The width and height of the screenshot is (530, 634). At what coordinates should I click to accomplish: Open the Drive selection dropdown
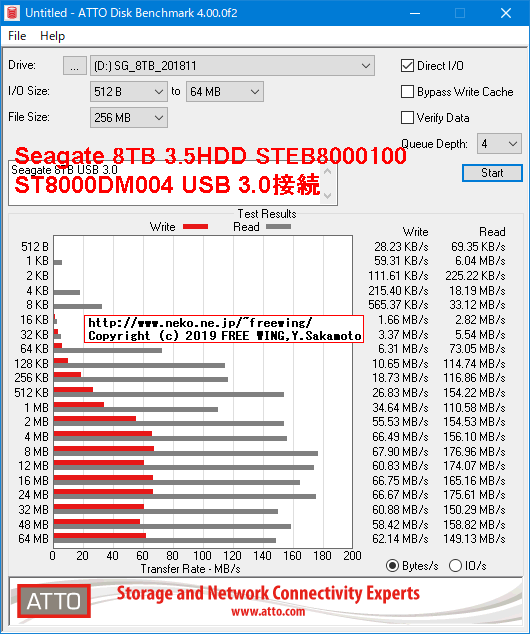click(x=232, y=66)
